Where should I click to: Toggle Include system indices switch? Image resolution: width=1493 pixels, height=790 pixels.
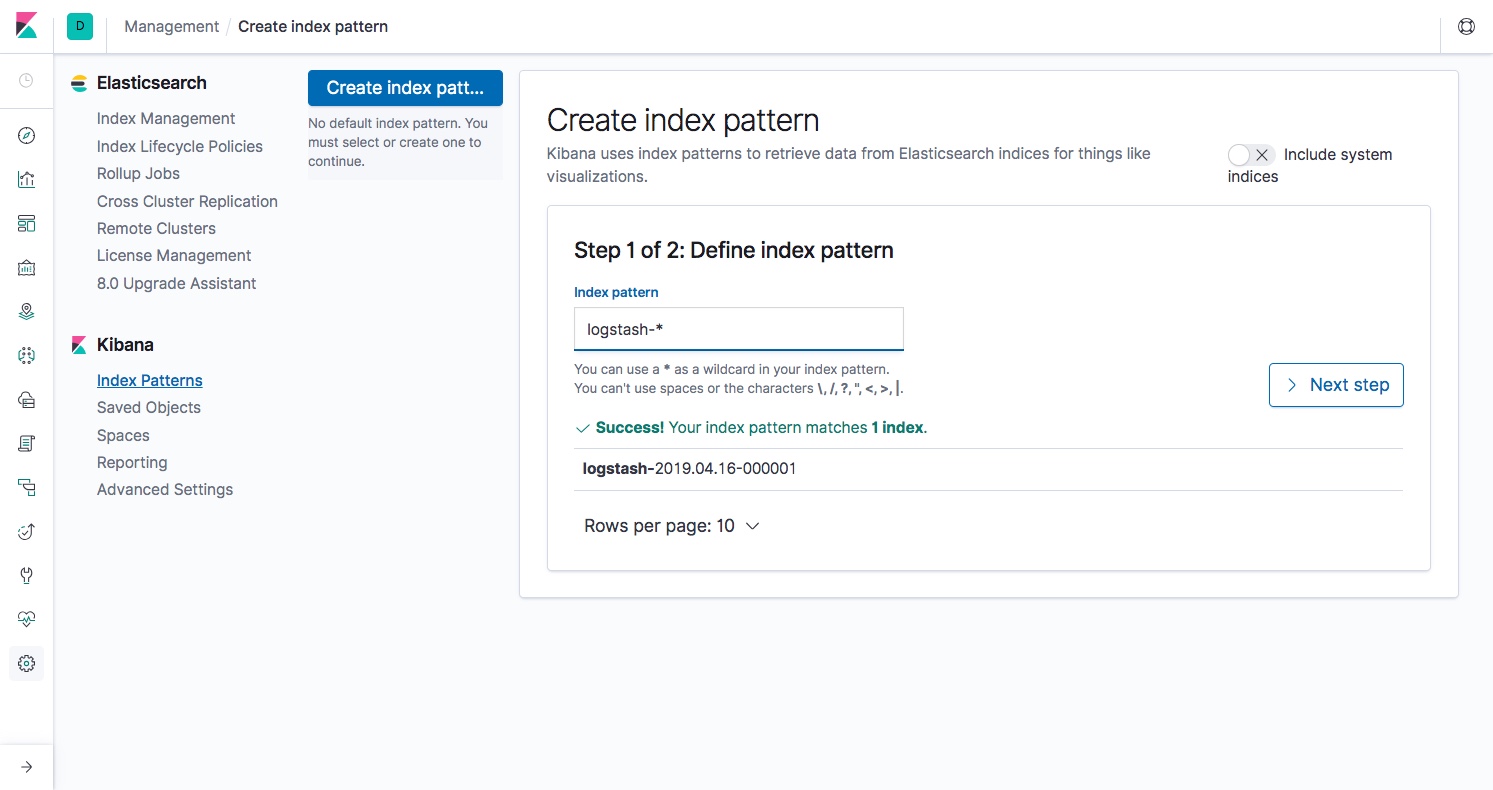tap(1250, 155)
